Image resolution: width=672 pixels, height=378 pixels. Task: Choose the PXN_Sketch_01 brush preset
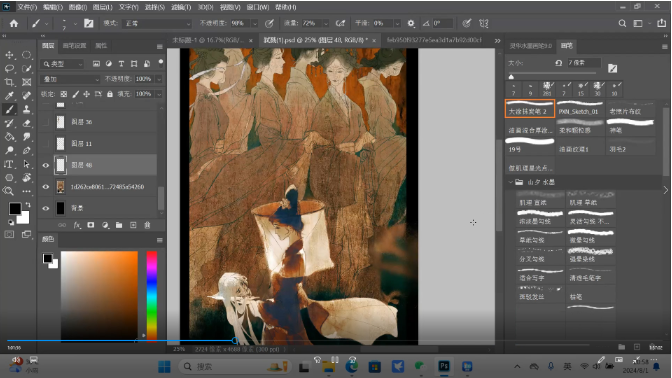coord(580,108)
